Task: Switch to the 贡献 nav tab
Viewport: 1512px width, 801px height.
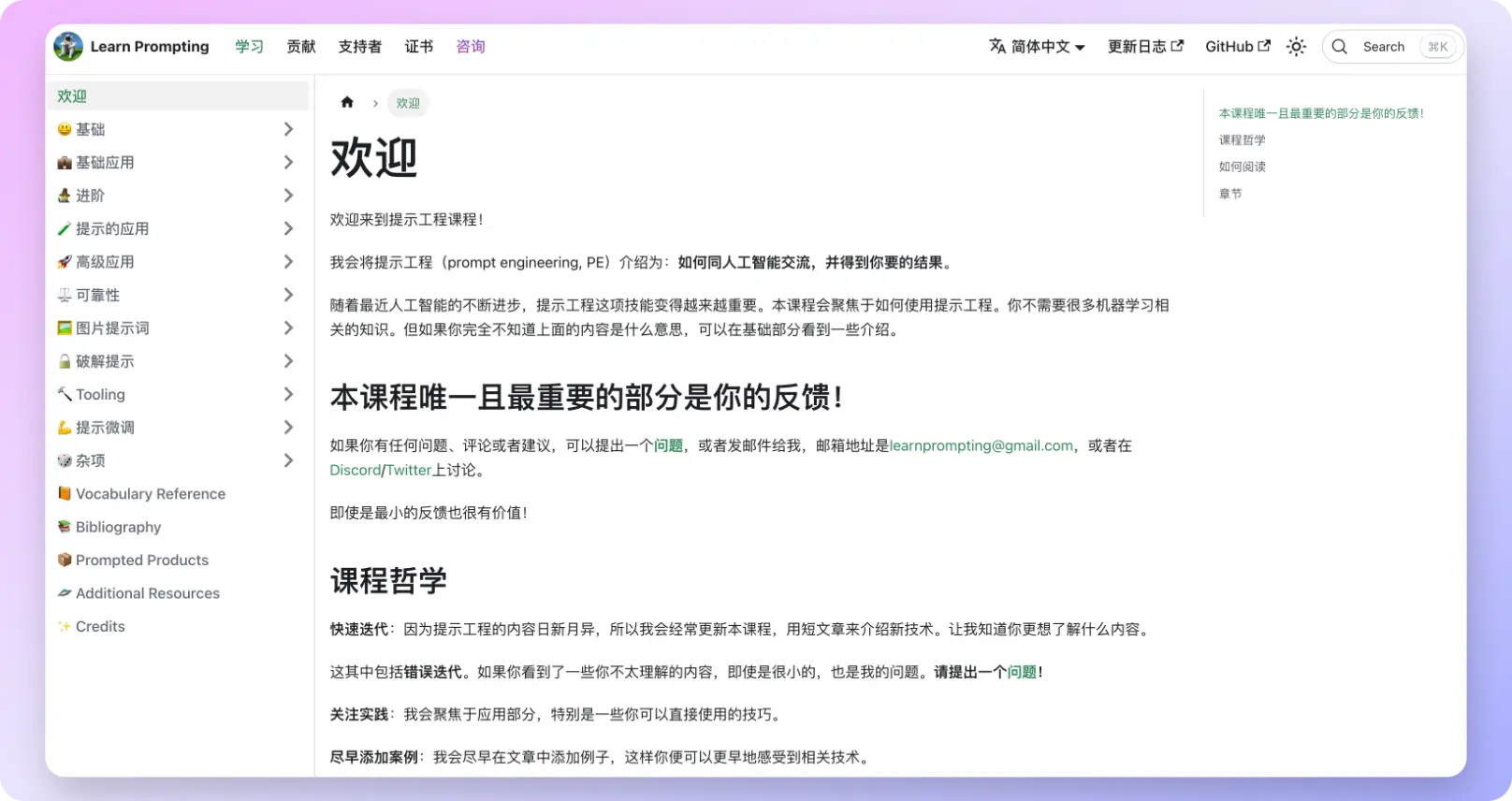Action: [301, 47]
